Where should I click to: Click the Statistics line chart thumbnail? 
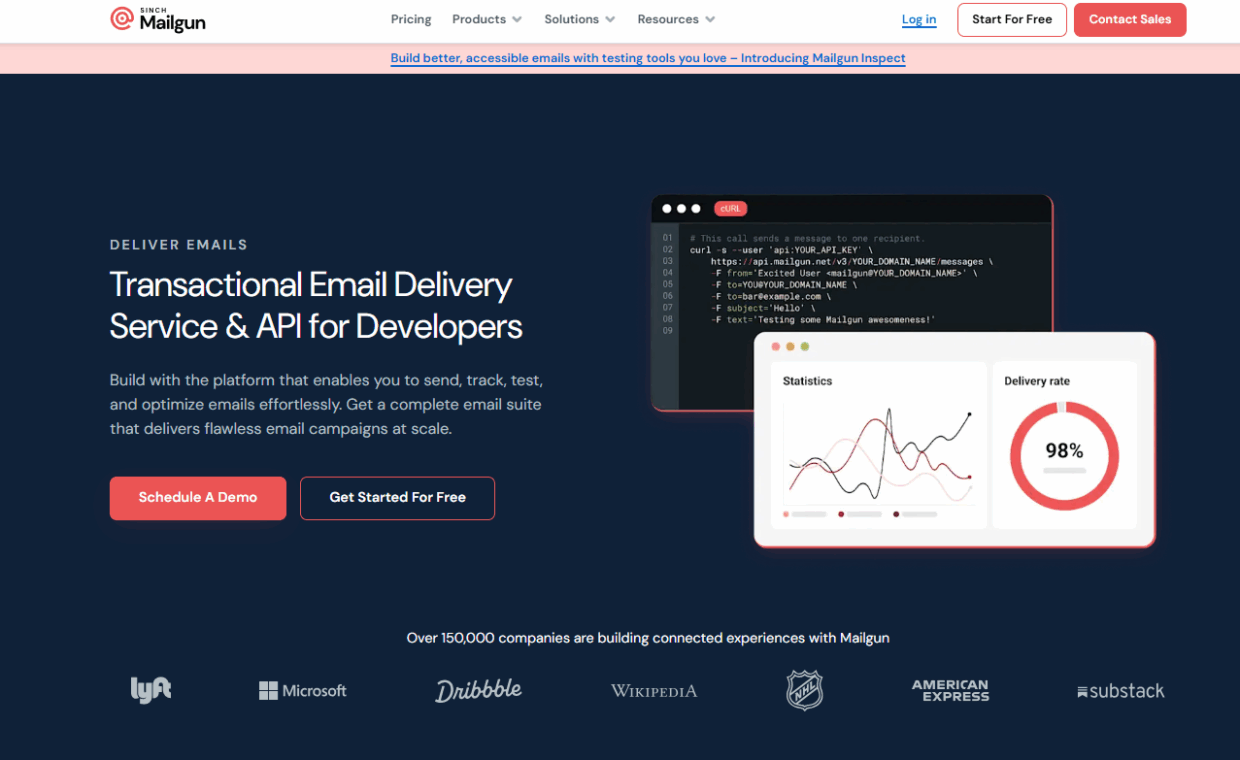pos(879,454)
